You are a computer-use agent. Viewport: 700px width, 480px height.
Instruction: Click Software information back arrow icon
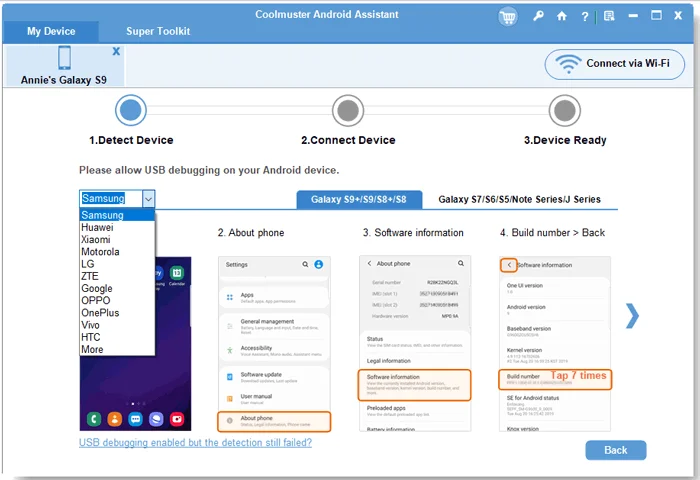coord(509,265)
